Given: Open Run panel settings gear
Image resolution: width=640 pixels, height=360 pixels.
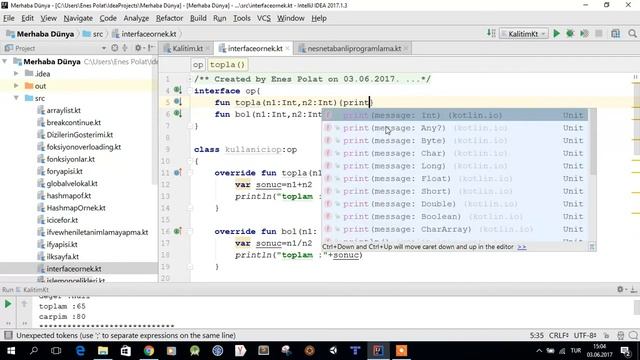Looking at the screenshot, I should click(620, 289).
